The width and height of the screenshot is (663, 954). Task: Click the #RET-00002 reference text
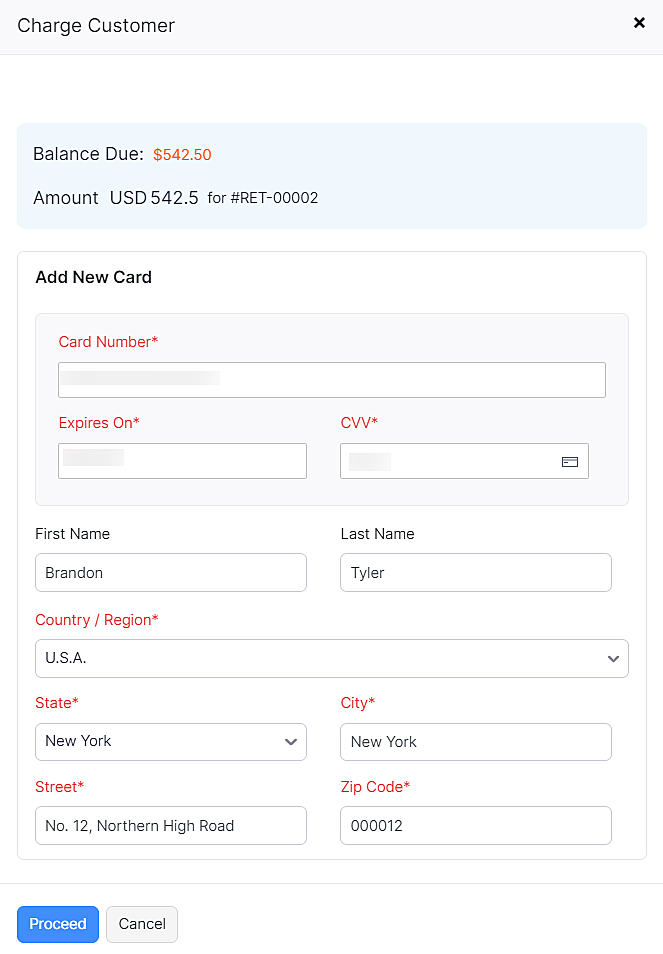(x=274, y=198)
